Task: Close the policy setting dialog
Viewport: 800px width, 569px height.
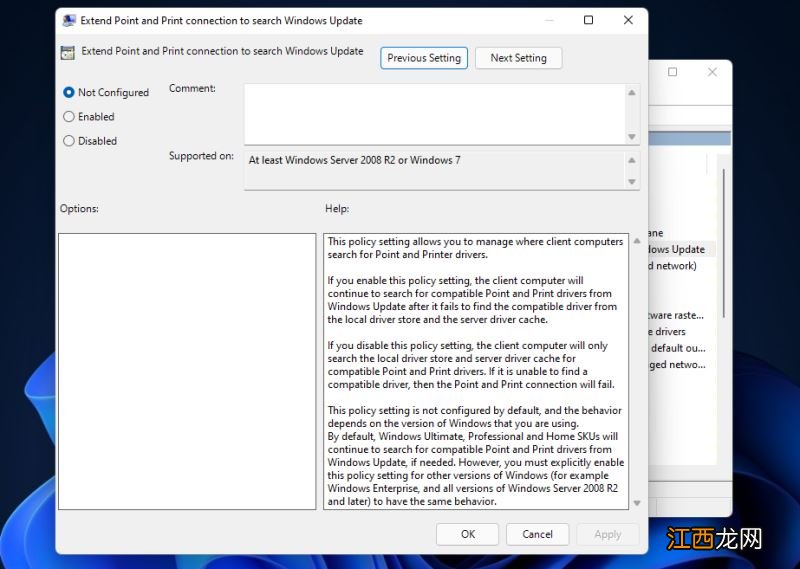Action: (x=628, y=20)
